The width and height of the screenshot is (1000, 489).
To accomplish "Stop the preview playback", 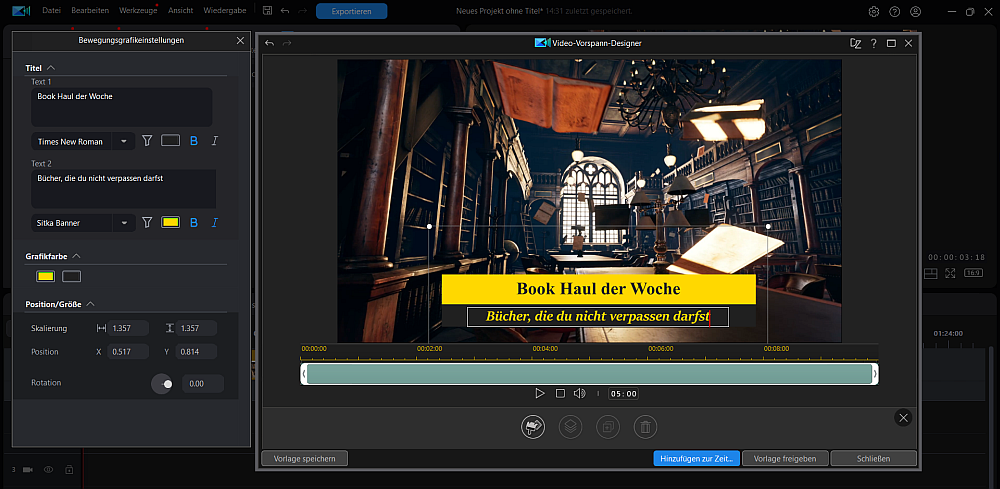I will (560, 393).
